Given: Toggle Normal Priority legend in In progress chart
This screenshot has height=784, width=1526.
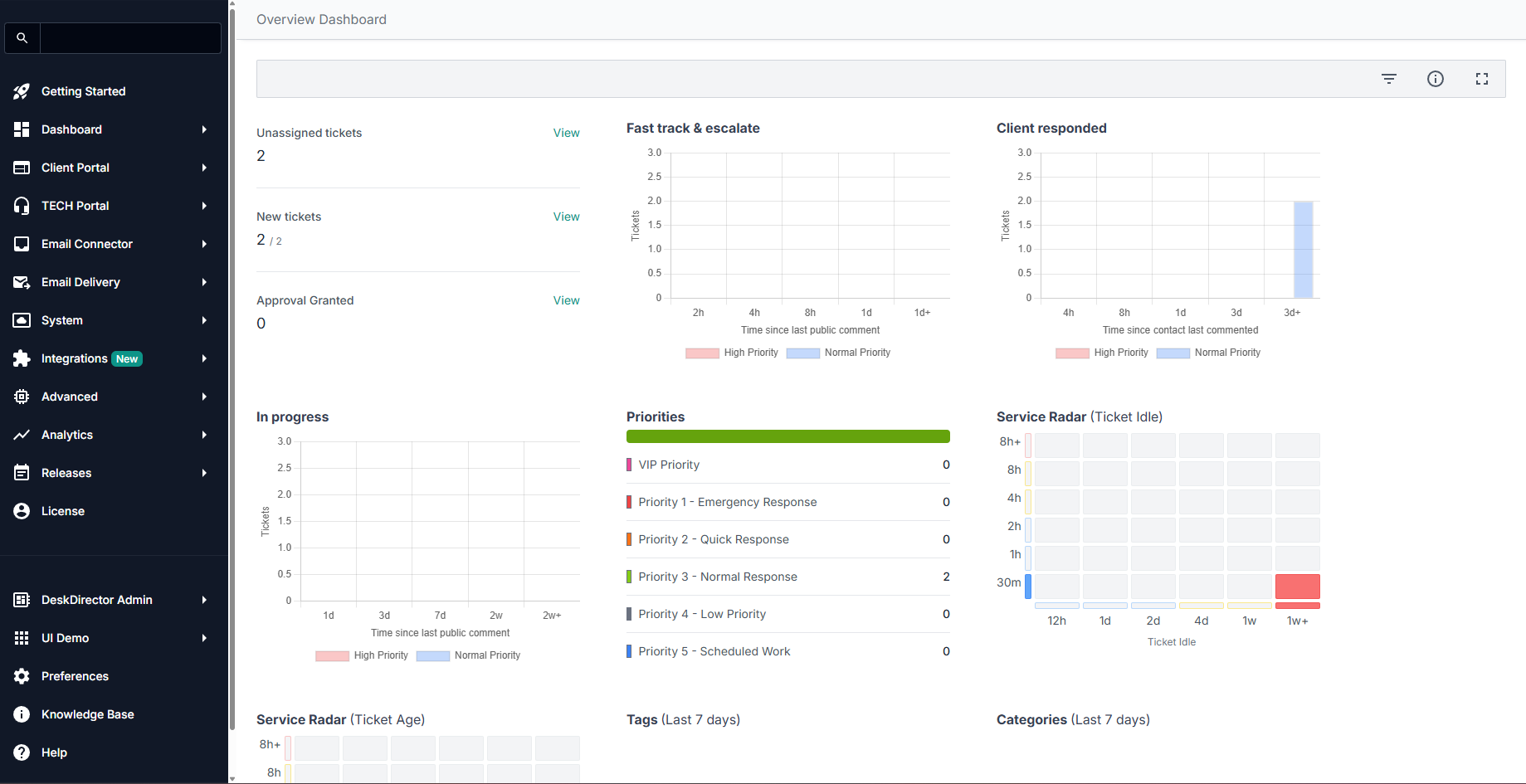Looking at the screenshot, I should pyautogui.click(x=468, y=655).
